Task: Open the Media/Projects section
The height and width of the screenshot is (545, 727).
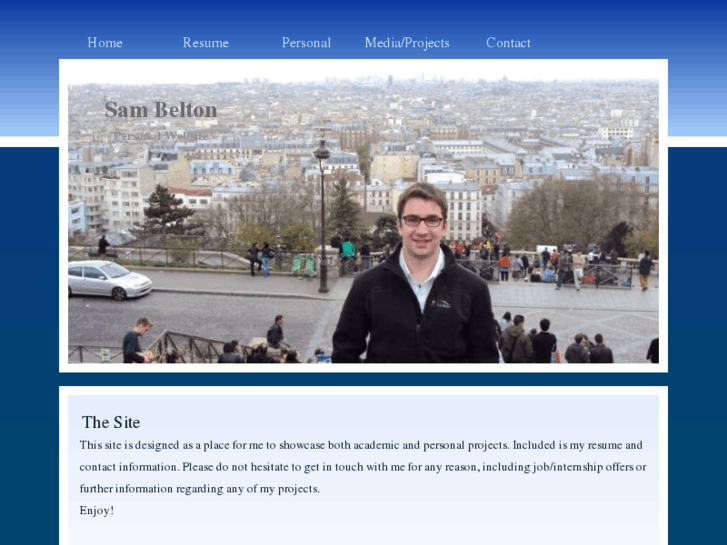Action: 407,43
